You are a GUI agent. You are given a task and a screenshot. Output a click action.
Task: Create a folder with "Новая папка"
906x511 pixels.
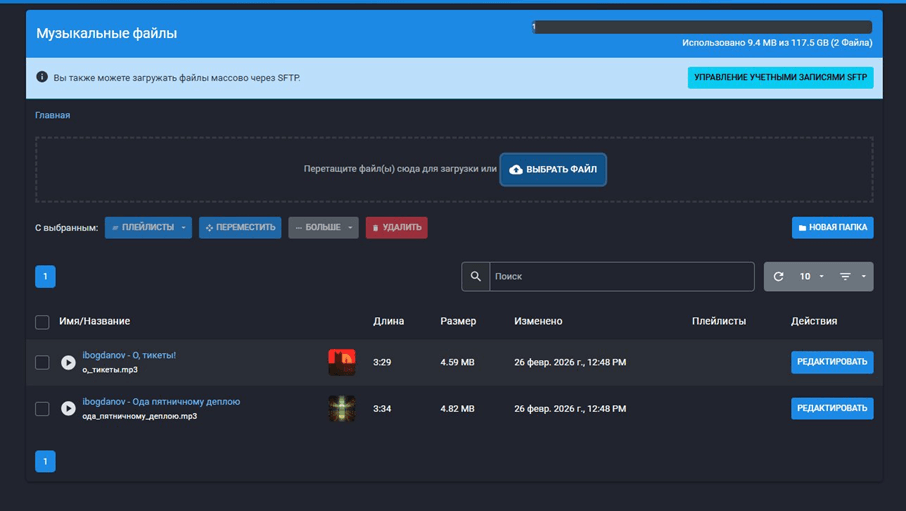point(832,228)
